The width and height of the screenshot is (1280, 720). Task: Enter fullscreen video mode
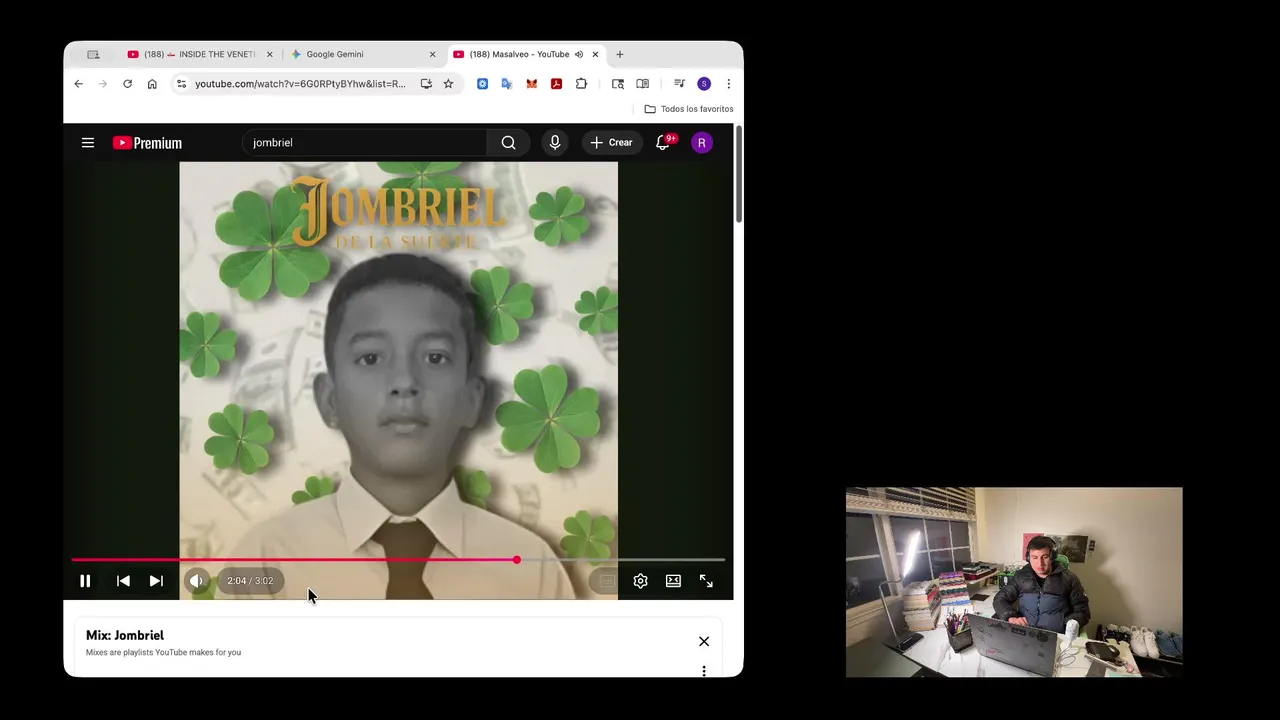pyautogui.click(x=706, y=581)
